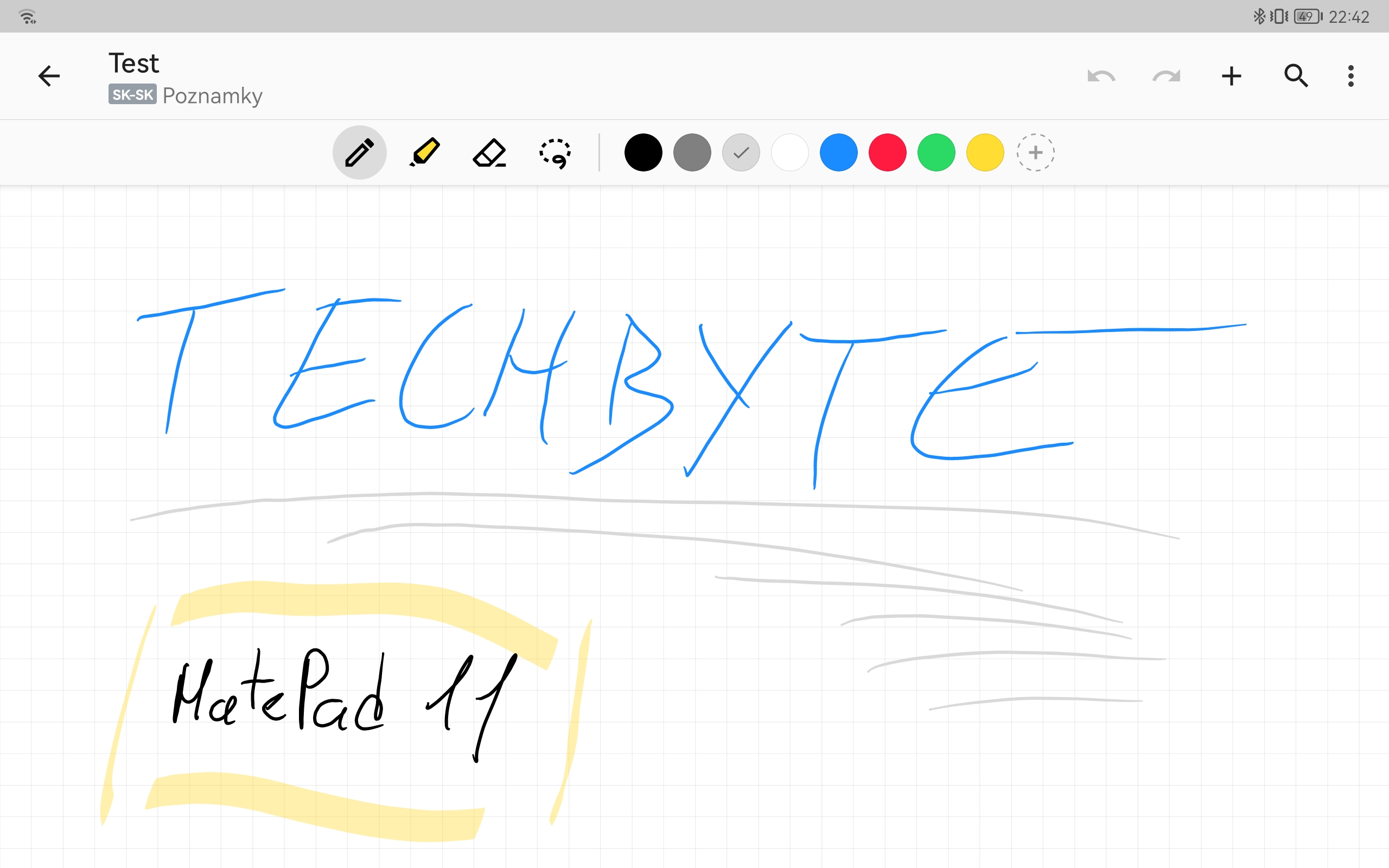Select the Eraser tool

tap(489, 152)
